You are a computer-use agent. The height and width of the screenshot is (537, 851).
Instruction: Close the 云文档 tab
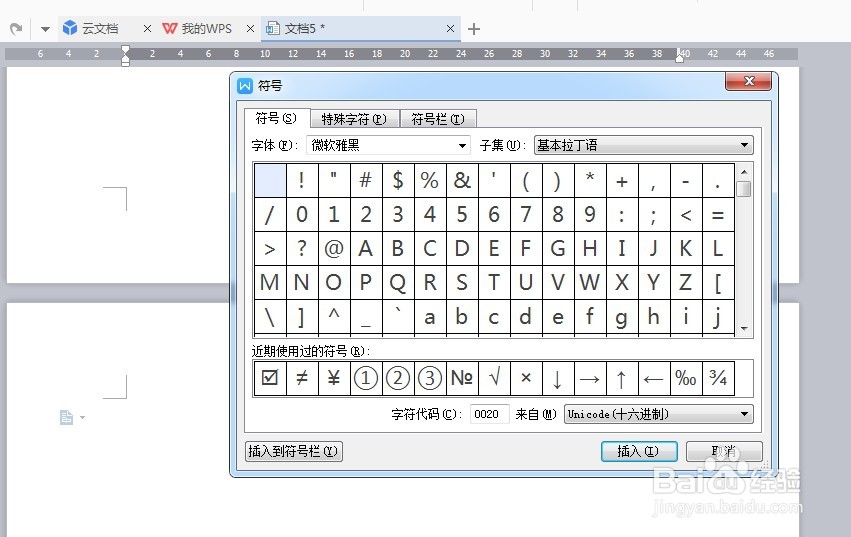tap(147, 29)
